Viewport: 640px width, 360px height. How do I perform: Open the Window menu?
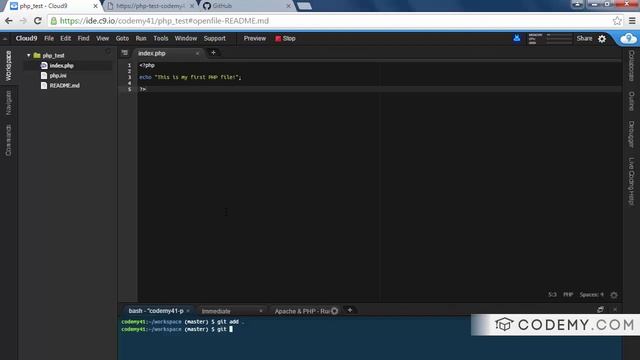click(x=186, y=38)
